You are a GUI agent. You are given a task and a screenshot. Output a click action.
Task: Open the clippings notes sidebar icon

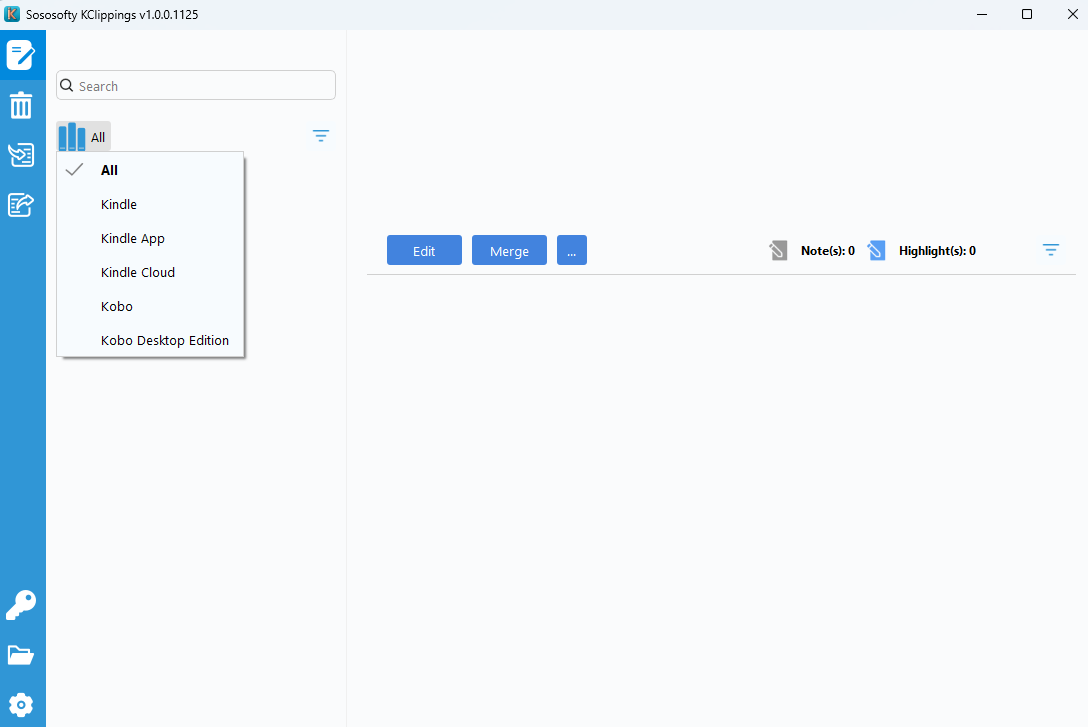point(21,55)
